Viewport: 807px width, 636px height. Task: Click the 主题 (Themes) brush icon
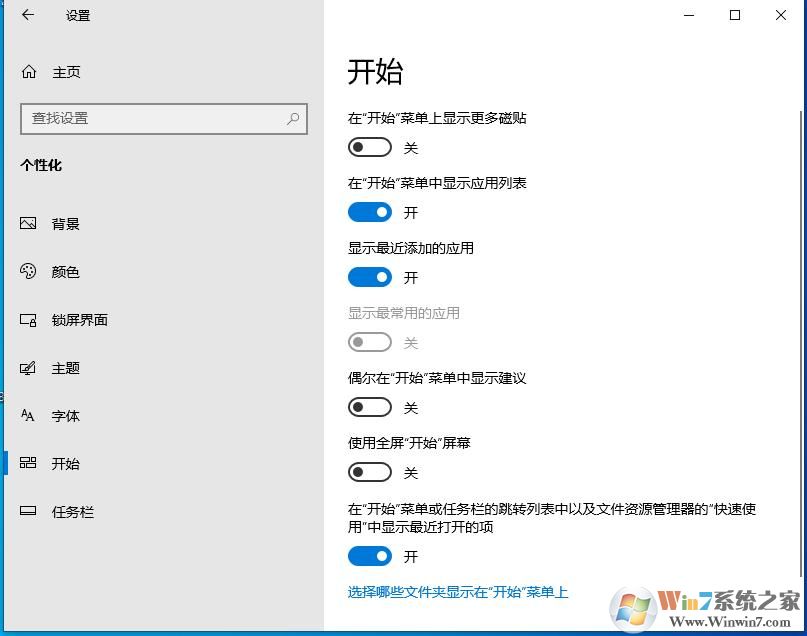[x=29, y=368]
